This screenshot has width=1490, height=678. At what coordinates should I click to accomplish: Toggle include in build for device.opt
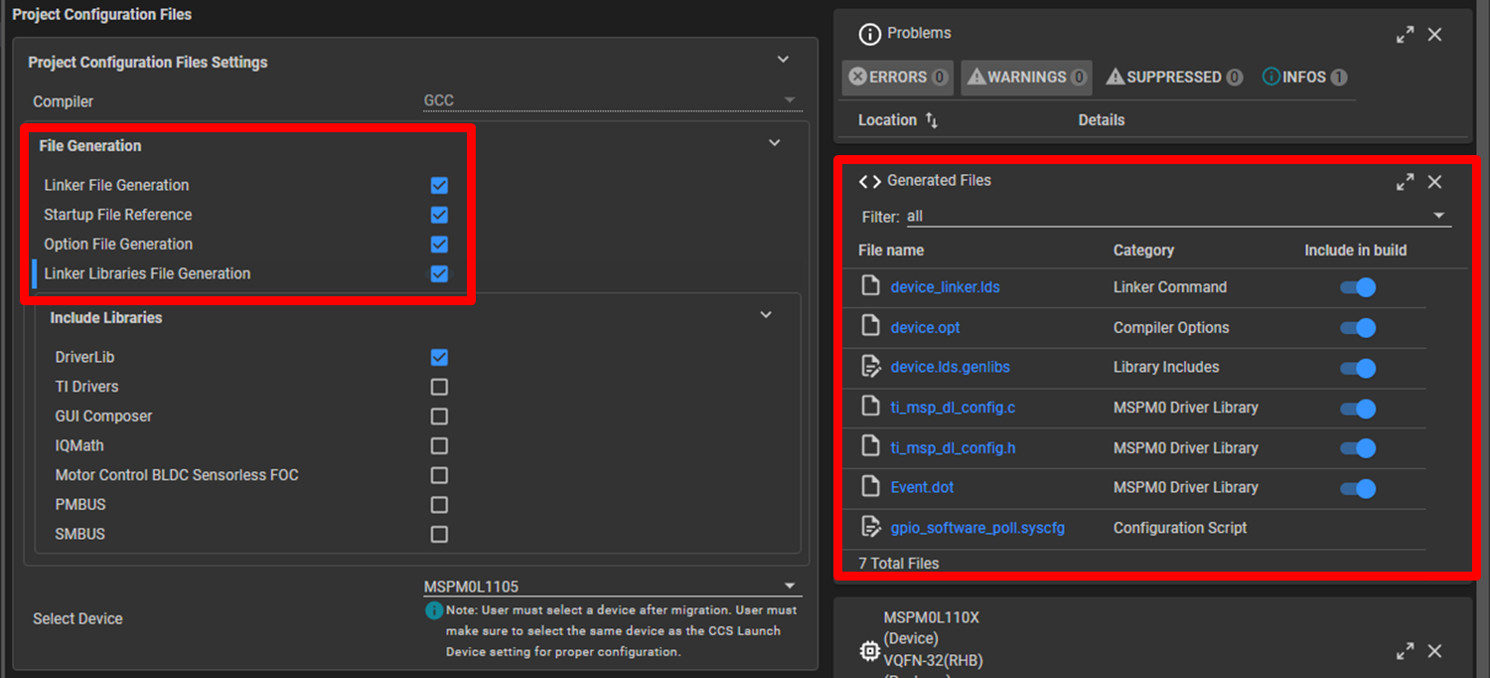pos(1358,328)
